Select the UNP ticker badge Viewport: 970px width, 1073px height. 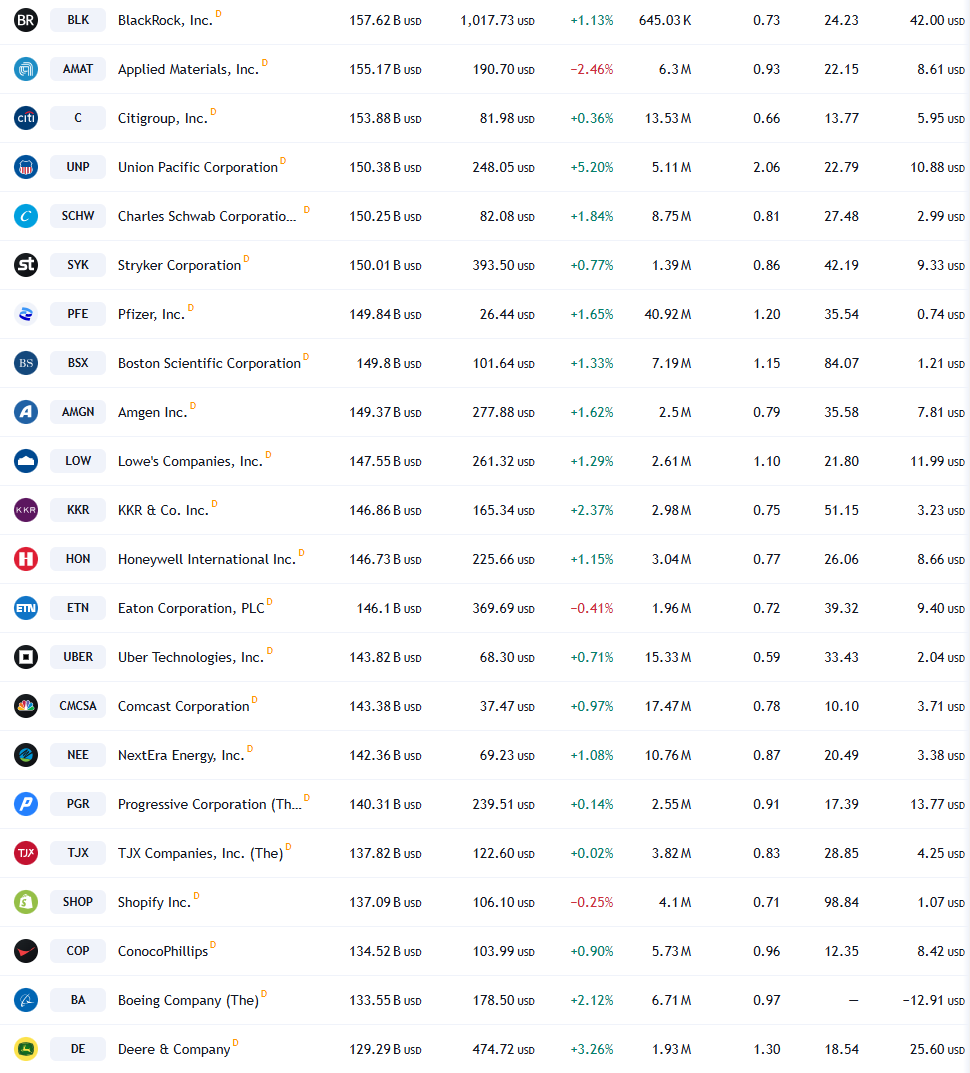78,167
